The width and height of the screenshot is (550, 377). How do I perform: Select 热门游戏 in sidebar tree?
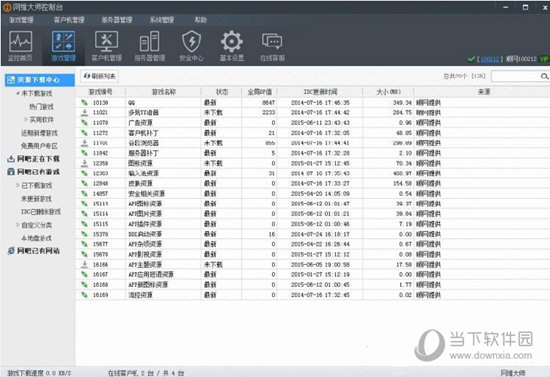click(x=41, y=107)
